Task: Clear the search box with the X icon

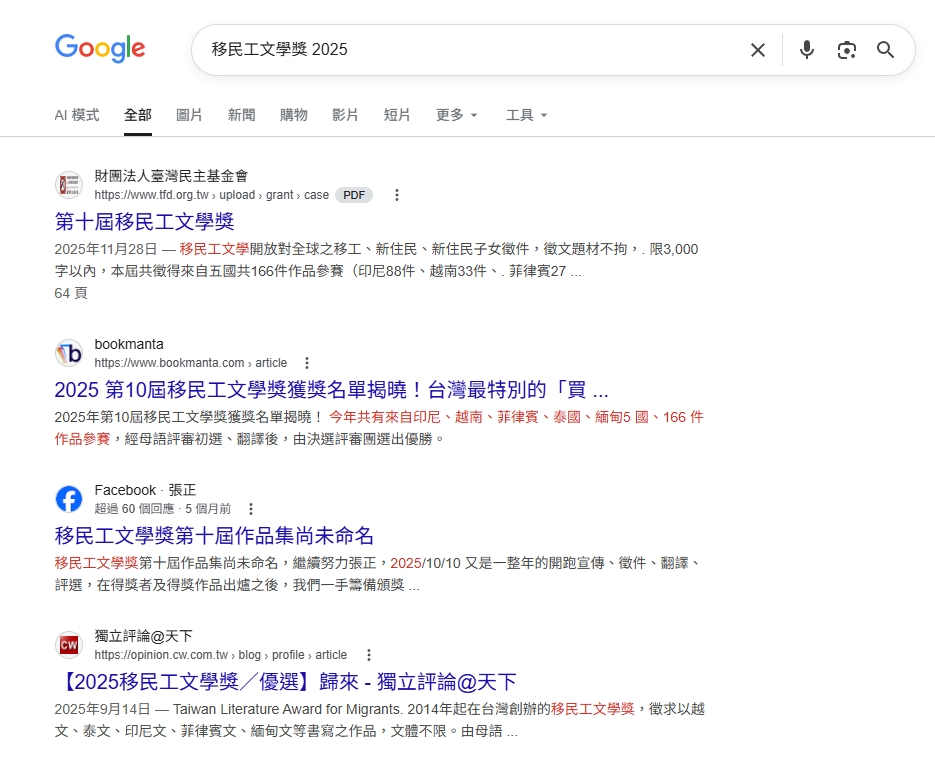Action: [x=758, y=50]
